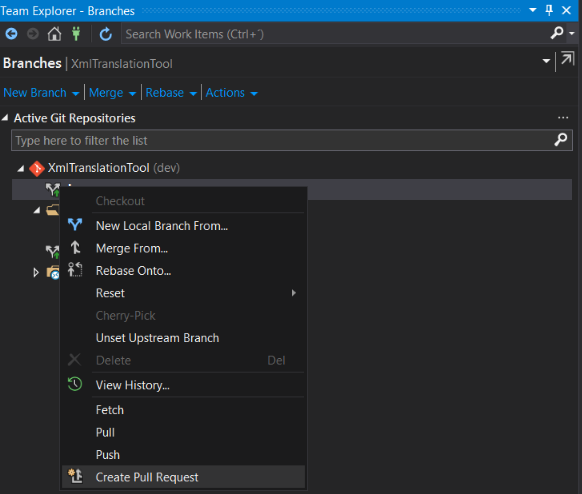Close the Team Explorer panel
Image resolution: width=582 pixels, height=494 pixels.
[566, 10]
